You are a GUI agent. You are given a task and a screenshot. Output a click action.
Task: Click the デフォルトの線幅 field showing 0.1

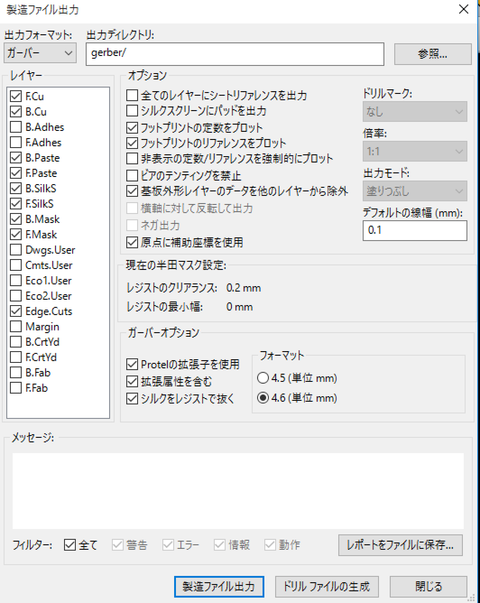[x=415, y=230]
